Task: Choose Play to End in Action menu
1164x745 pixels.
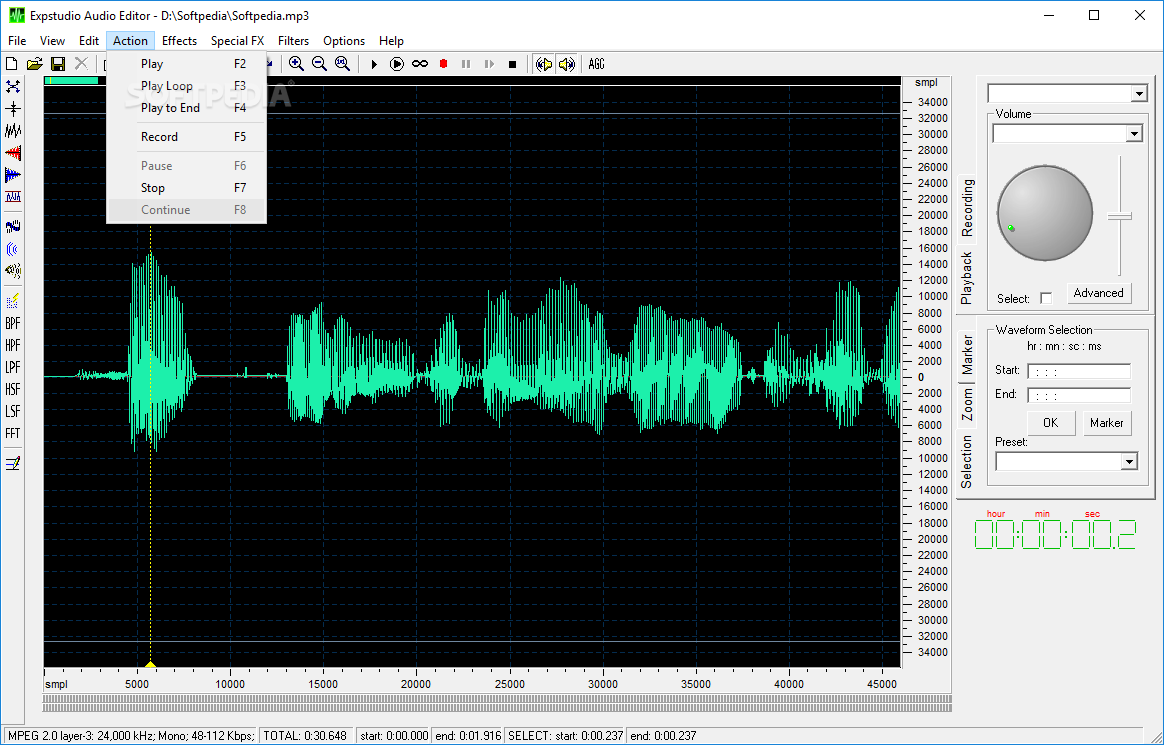Action: (186, 108)
